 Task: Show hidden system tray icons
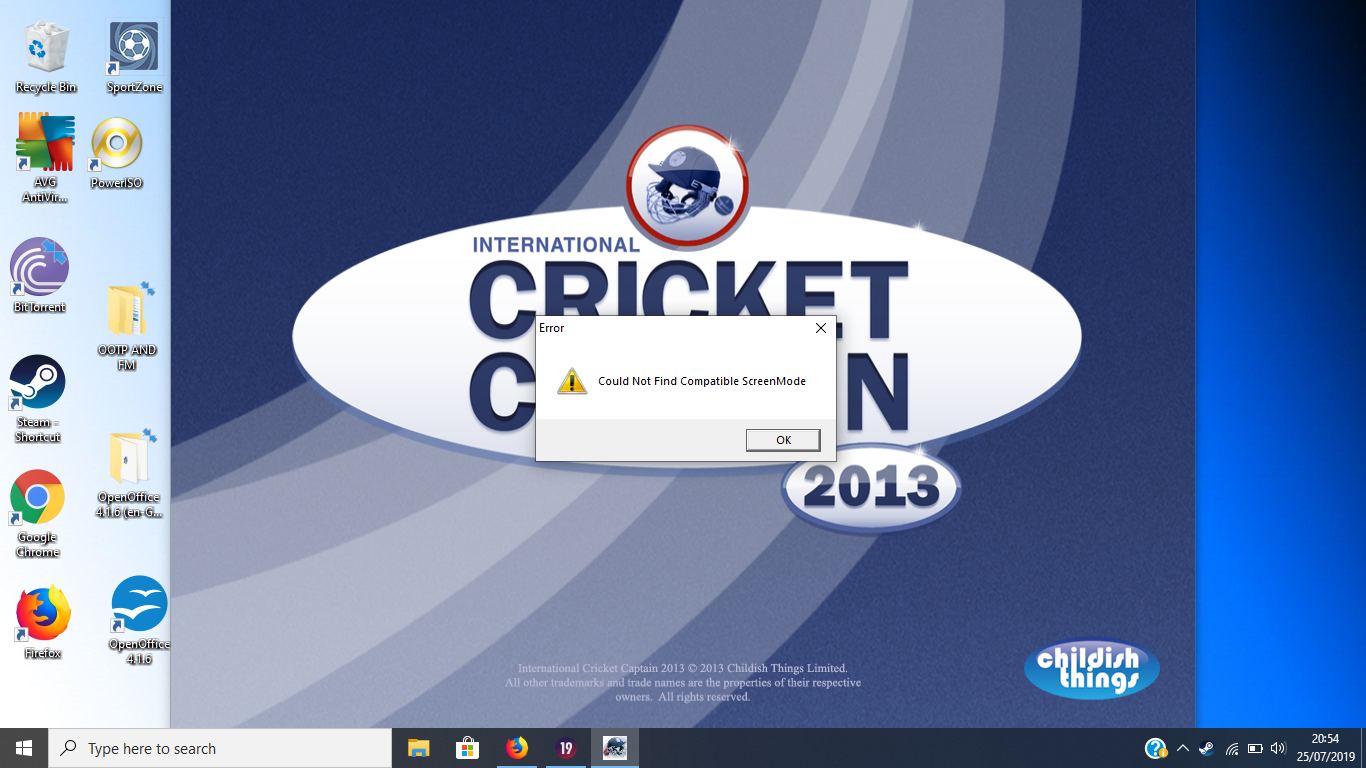pos(1183,748)
